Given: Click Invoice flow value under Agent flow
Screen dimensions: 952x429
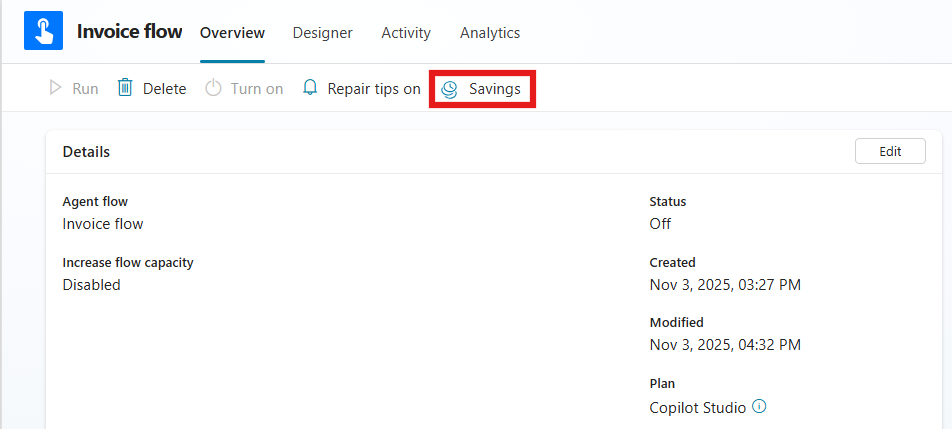Looking at the screenshot, I should (x=103, y=224).
